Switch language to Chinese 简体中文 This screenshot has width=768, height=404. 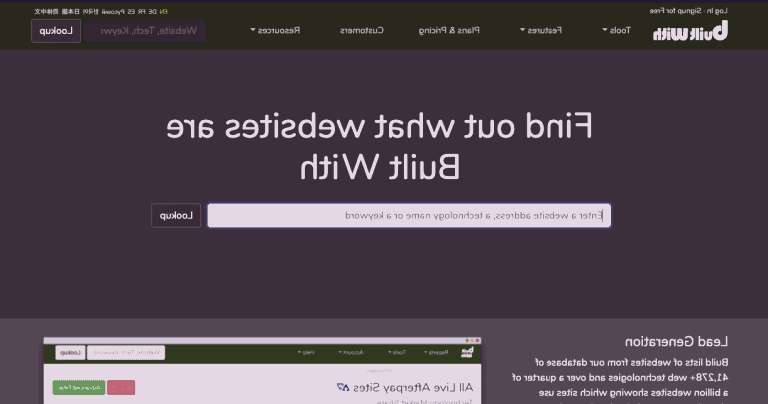tap(46, 11)
